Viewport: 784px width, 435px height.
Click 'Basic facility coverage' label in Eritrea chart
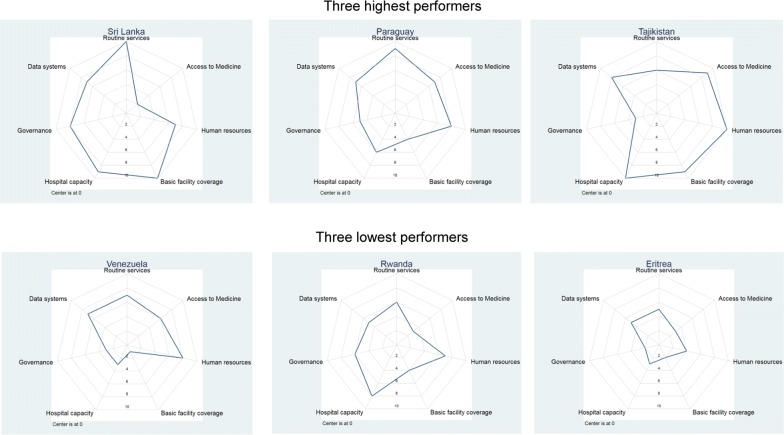click(x=723, y=412)
